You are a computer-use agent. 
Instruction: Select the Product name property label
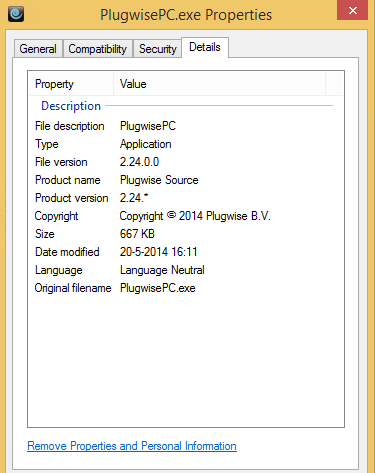tap(68, 180)
